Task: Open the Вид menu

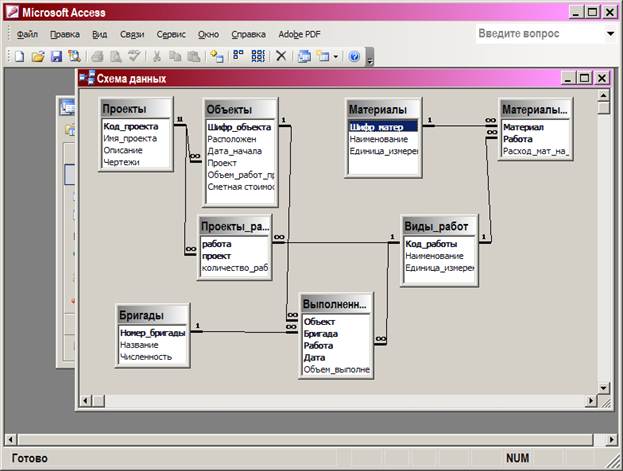Action: 99,35
